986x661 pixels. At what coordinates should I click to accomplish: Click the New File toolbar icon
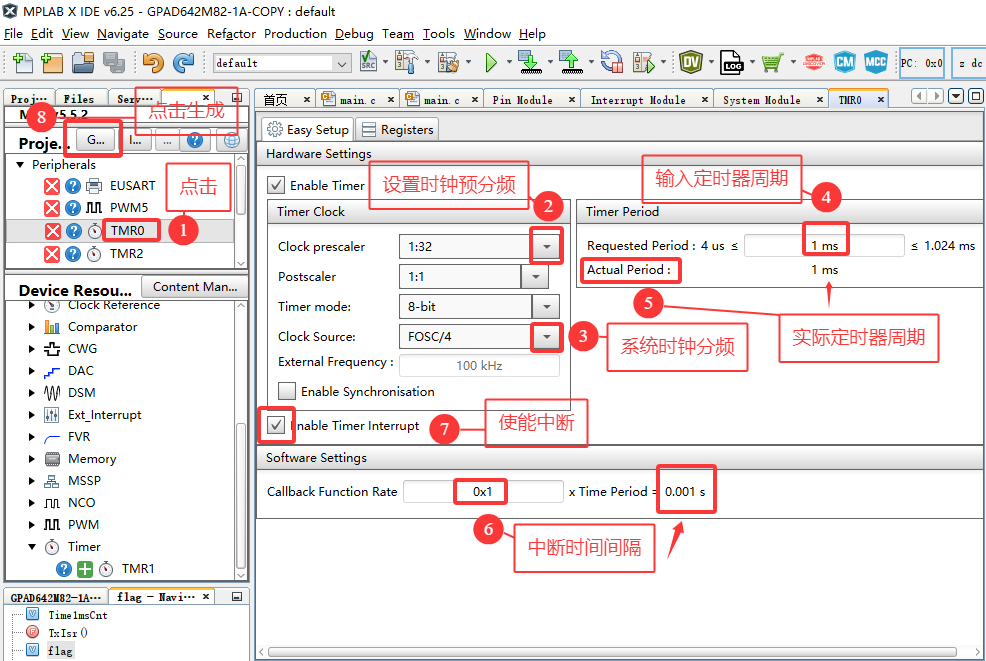23,62
